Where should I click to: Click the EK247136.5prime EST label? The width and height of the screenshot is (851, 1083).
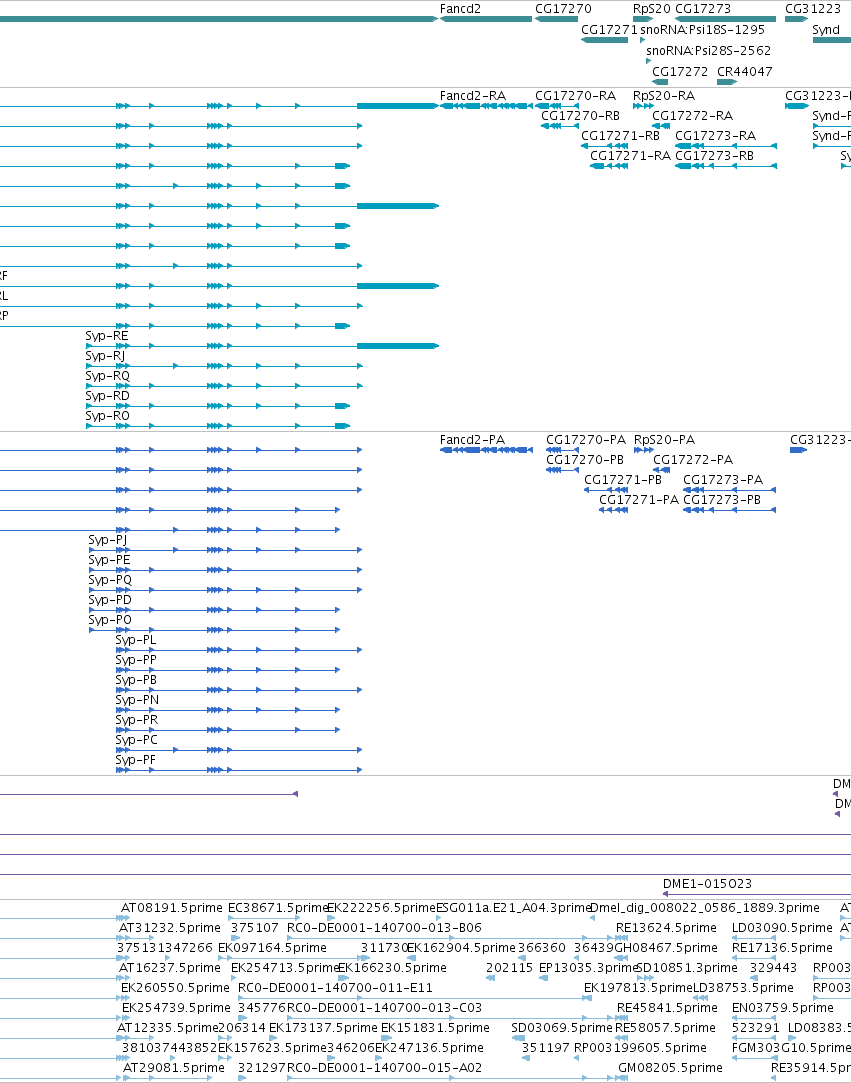click(x=429, y=1048)
